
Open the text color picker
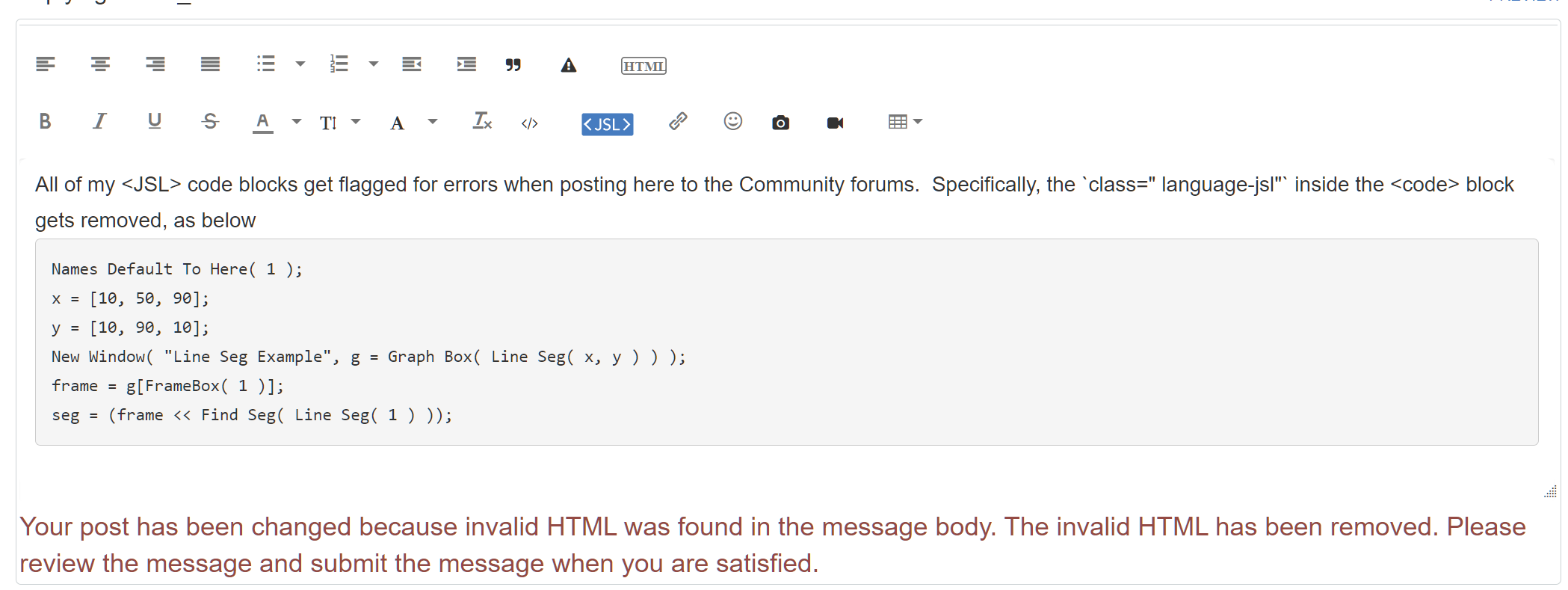pos(297,122)
